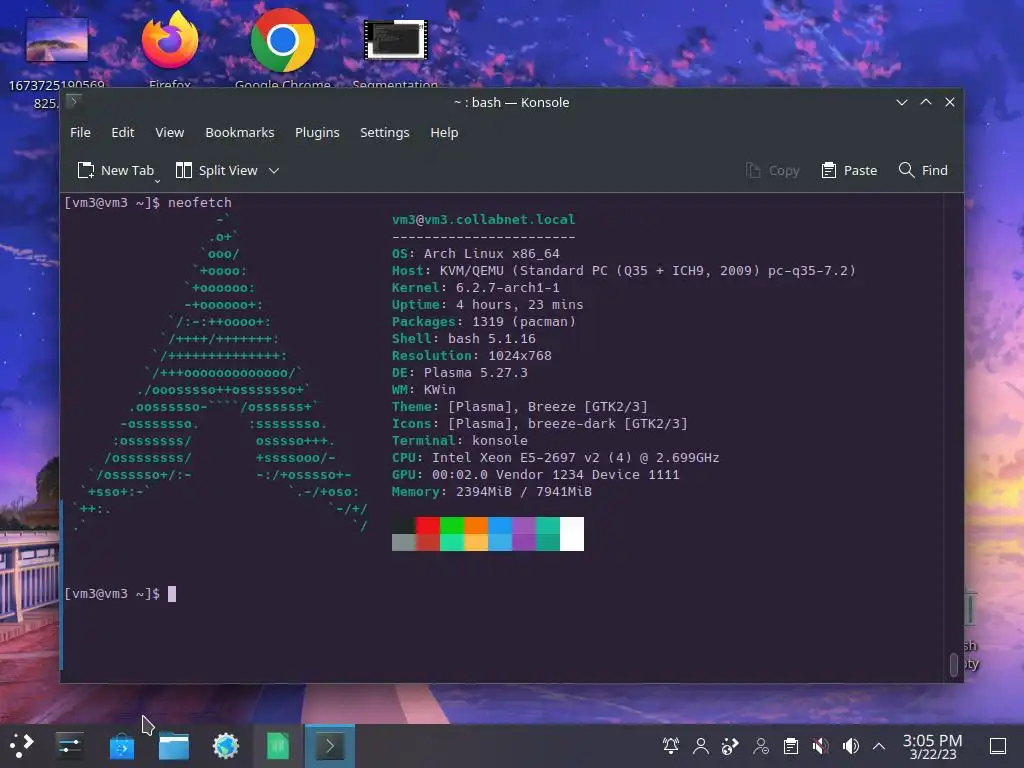Click the Konsole window icon in title bar
Viewport: 1024px width, 768px height.
point(74,101)
